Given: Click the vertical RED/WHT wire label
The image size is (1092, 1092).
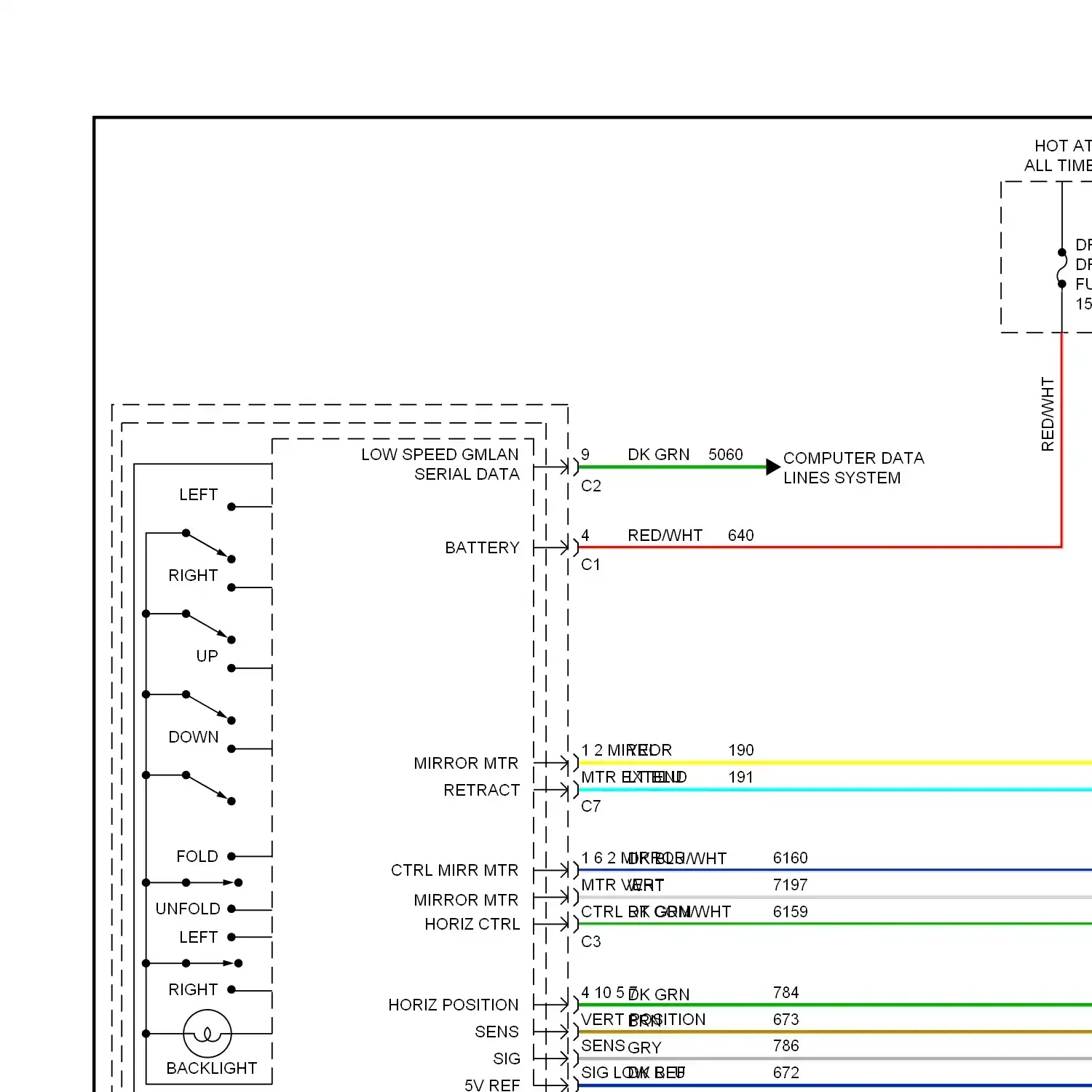Looking at the screenshot, I should [1048, 414].
